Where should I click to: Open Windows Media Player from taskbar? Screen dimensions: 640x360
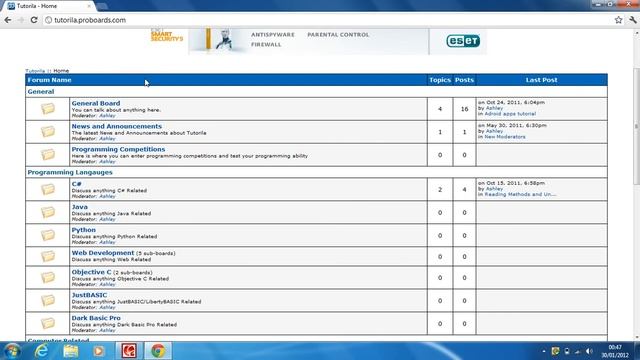pyautogui.click(x=98, y=351)
